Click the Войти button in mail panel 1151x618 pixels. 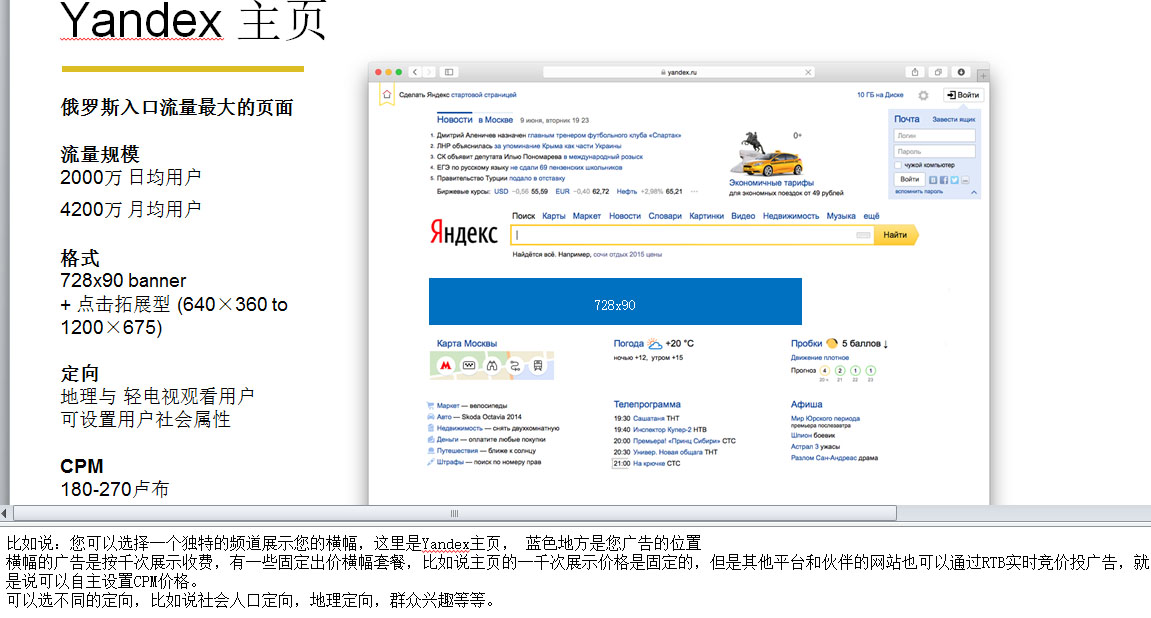click(909, 180)
